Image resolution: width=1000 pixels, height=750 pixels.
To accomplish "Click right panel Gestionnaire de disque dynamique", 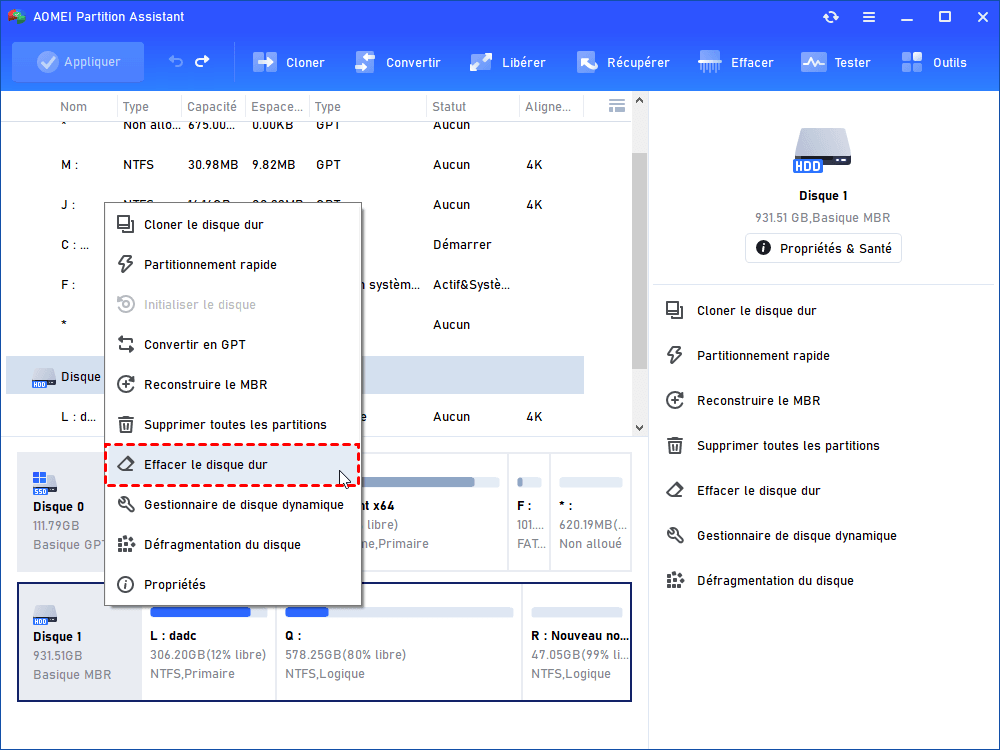I will pos(797,536).
